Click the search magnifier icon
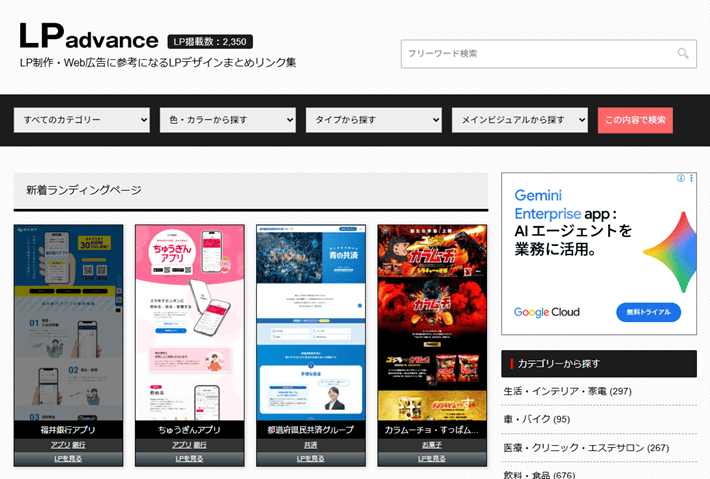Screen dimensions: 710x479 (x=683, y=53)
